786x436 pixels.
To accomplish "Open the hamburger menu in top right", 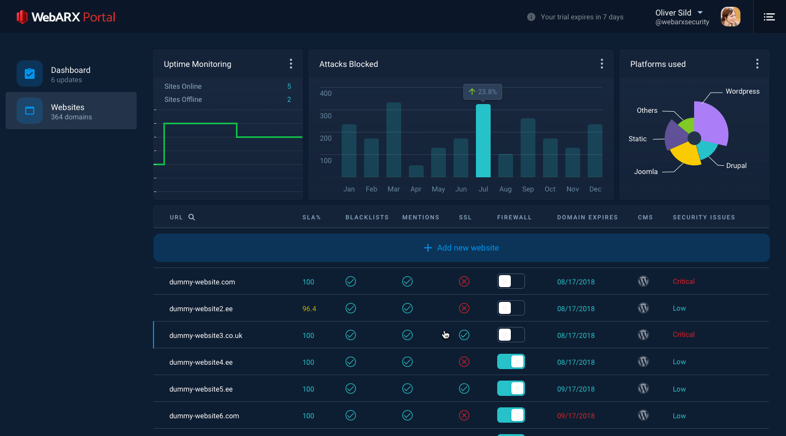I will [x=769, y=17].
